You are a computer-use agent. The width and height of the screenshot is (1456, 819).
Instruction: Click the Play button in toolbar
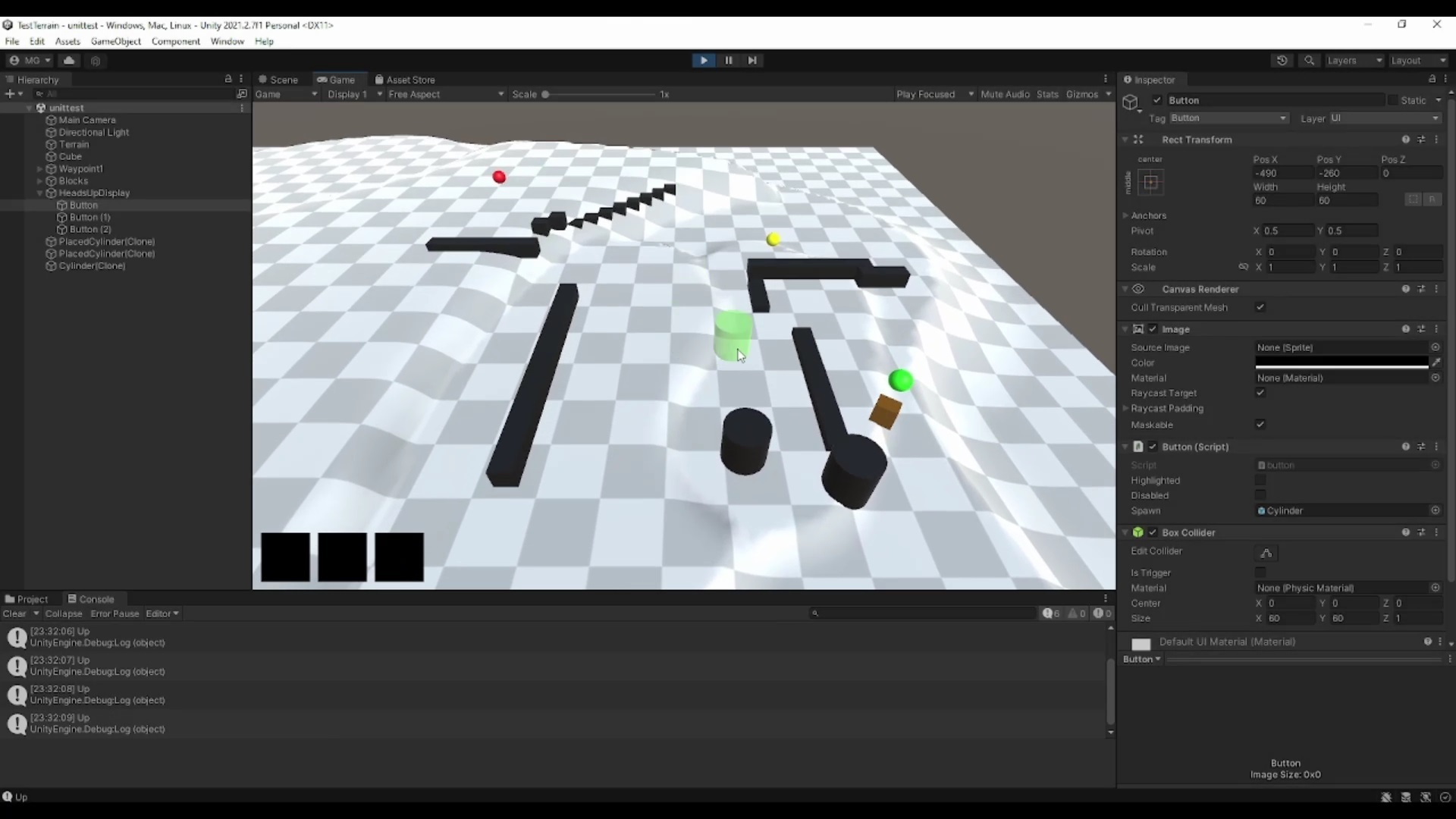click(x=704, y=60)
